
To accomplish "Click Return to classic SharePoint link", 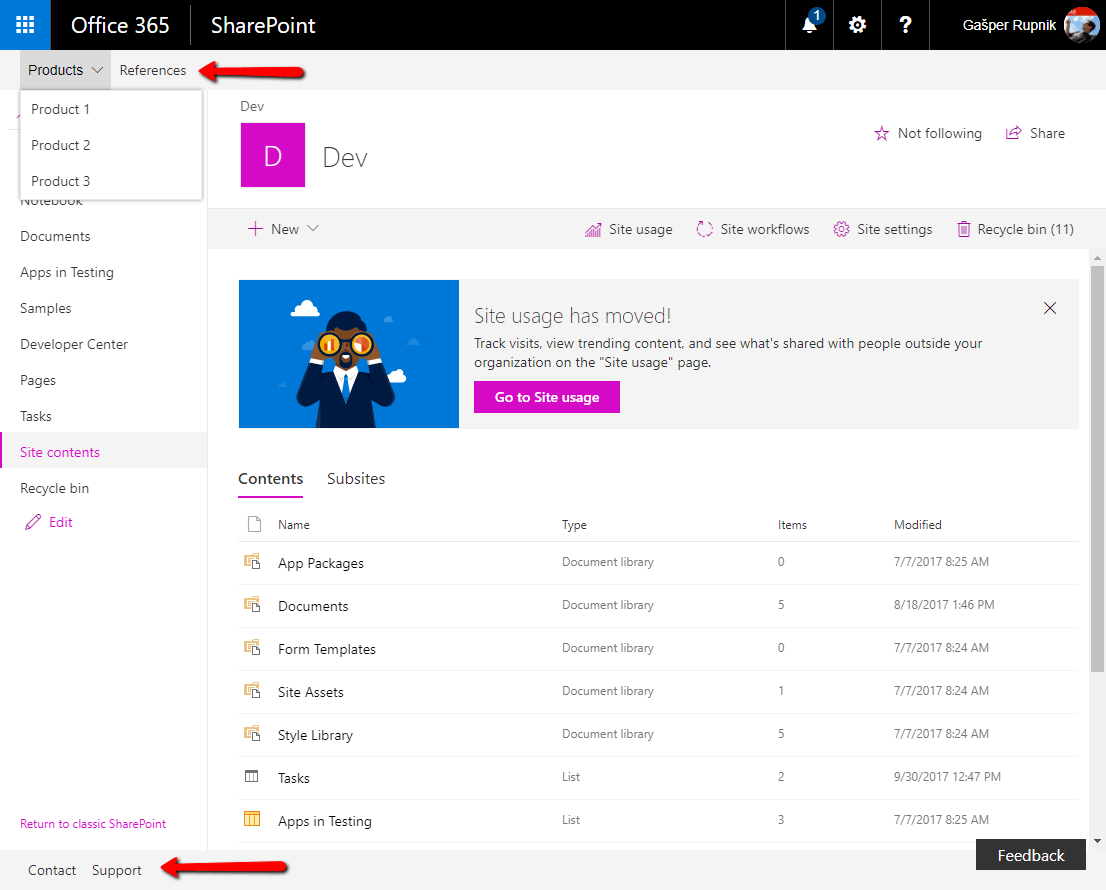I will click(93, 824).
